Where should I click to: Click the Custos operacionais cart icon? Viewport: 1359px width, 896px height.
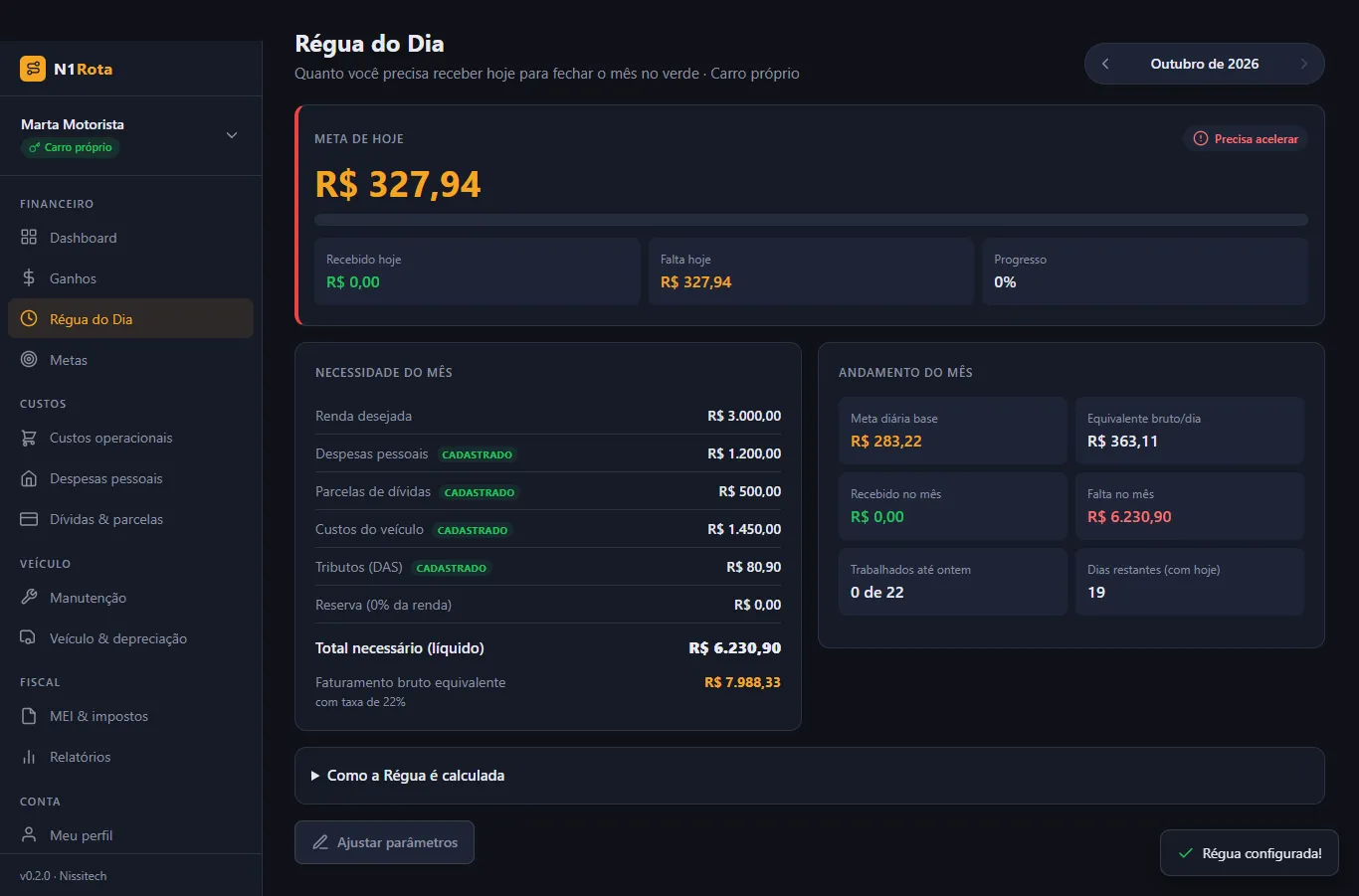click(29, 438)
